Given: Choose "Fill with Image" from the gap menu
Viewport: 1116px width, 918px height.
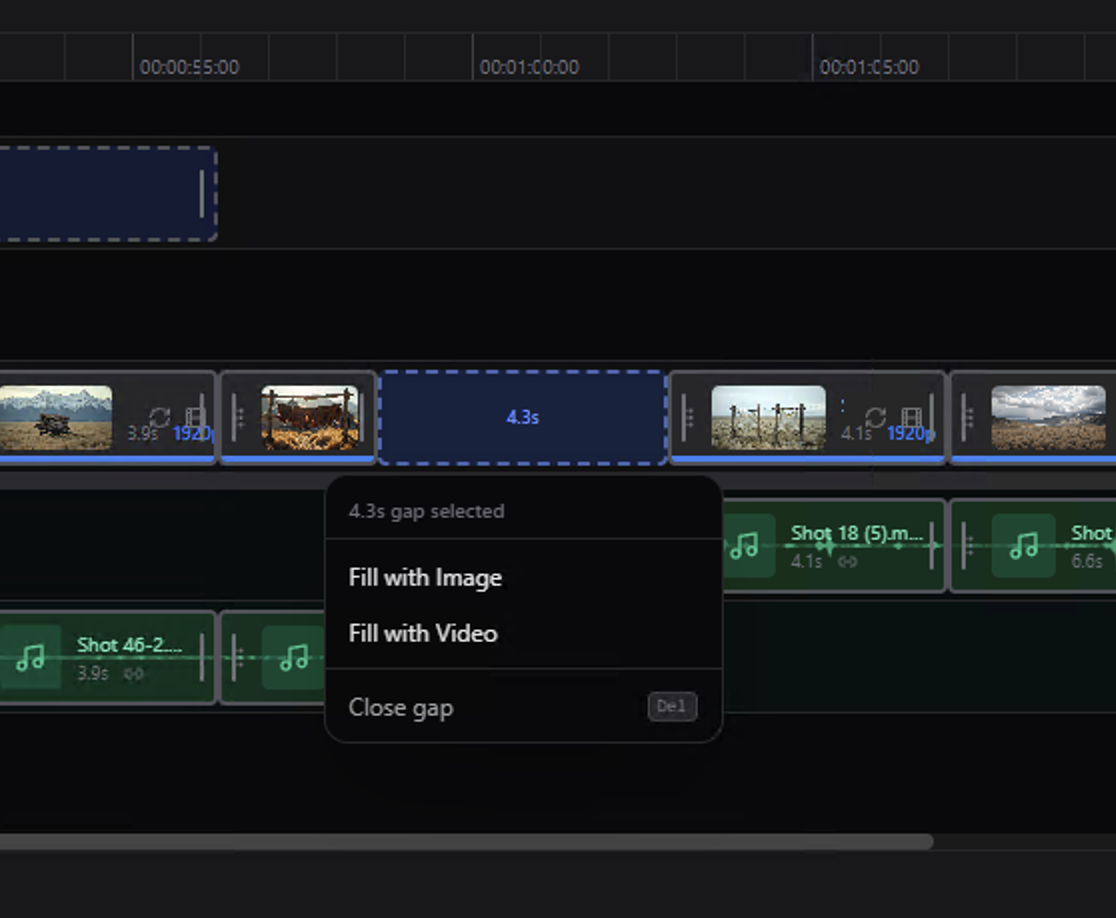Looking at the screenshot, I should point(426,577).
